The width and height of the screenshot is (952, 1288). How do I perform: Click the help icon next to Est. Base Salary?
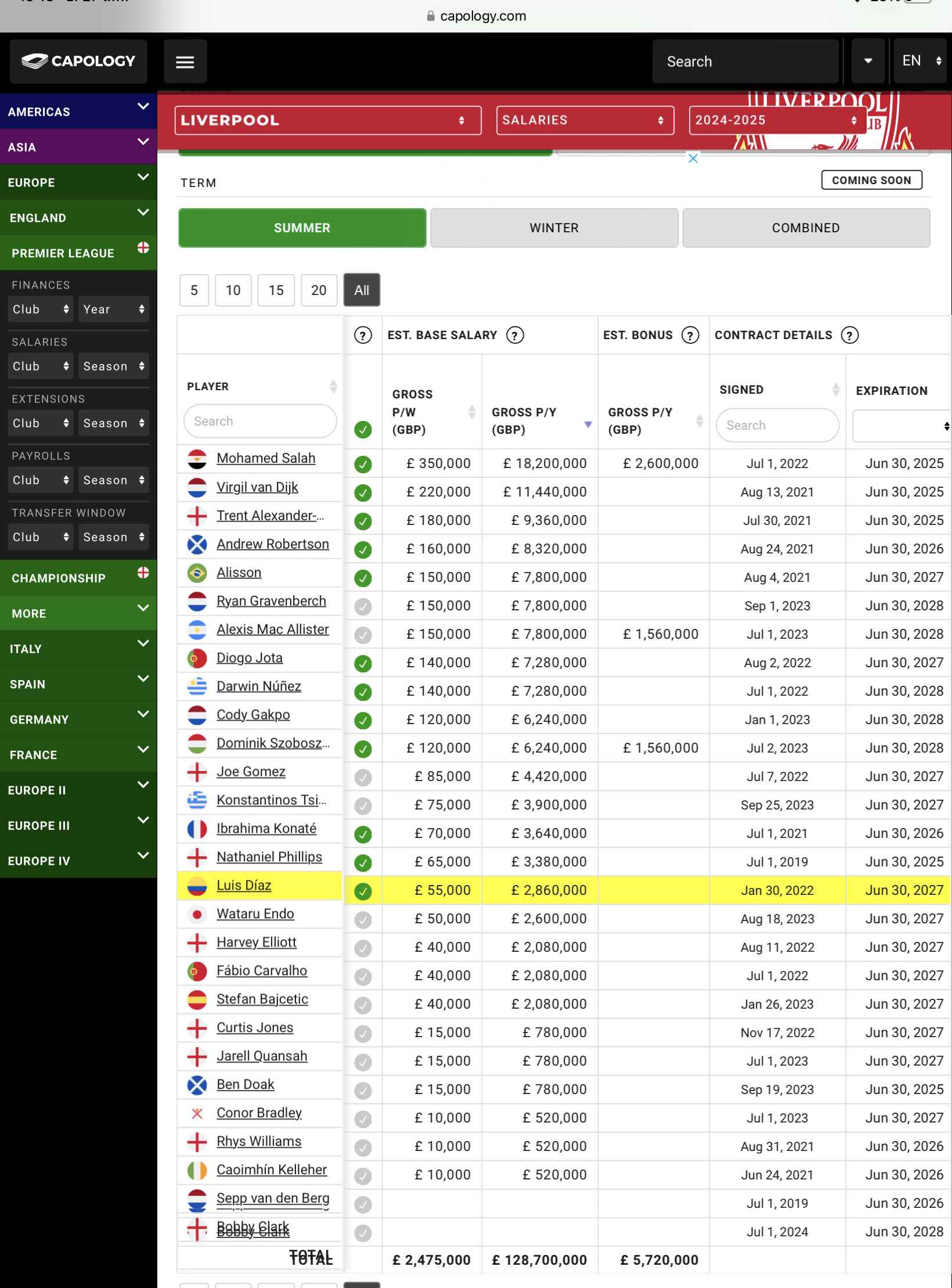(515, 335)
